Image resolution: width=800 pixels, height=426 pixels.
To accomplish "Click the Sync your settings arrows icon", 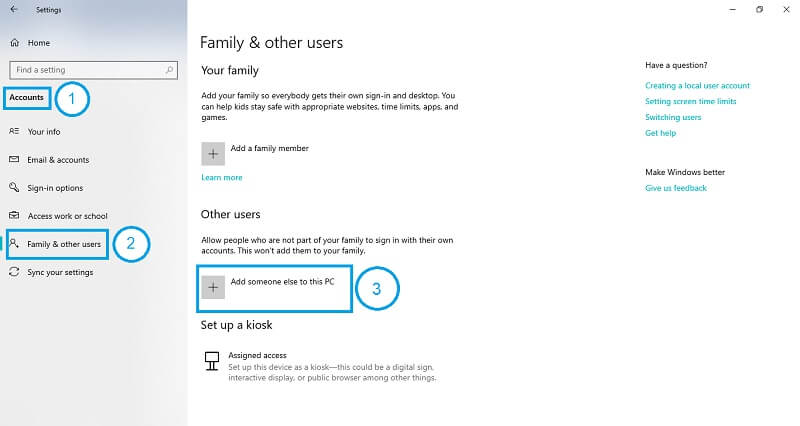I will [14, 272].
